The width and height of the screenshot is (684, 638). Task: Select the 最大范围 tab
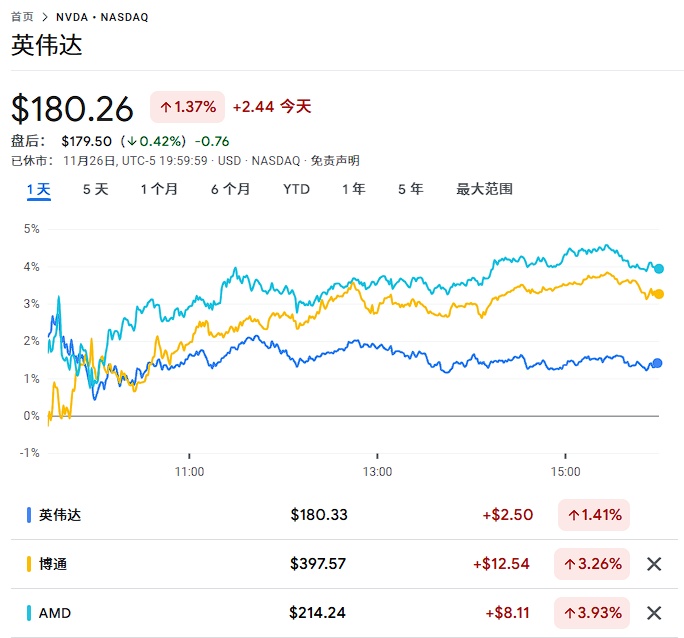pos(484,189)
